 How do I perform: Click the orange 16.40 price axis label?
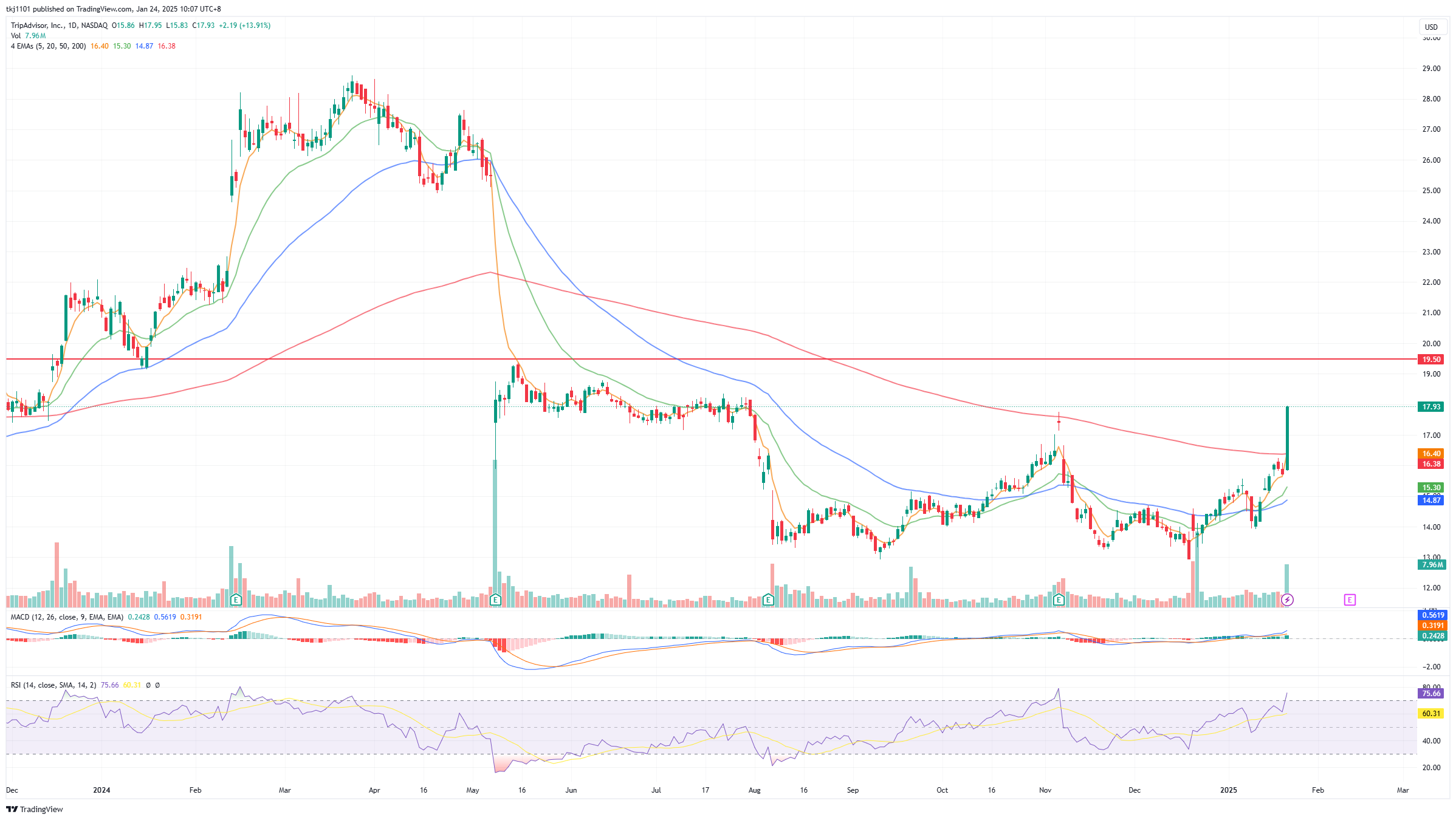[1431, 454]
